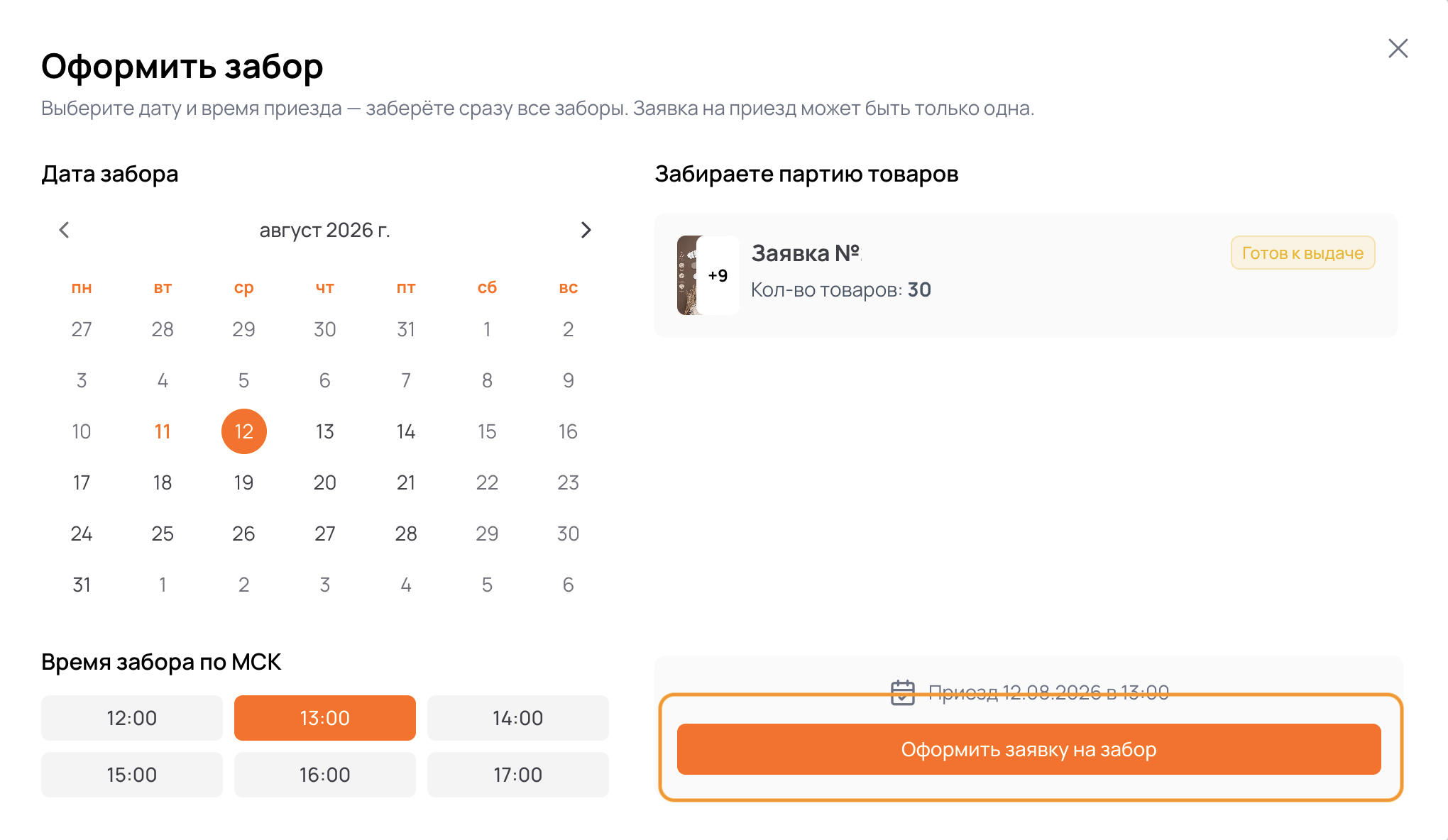Choose the 14:00 pickup time slot
1448x840 pixels.
(x=518, y=718)
